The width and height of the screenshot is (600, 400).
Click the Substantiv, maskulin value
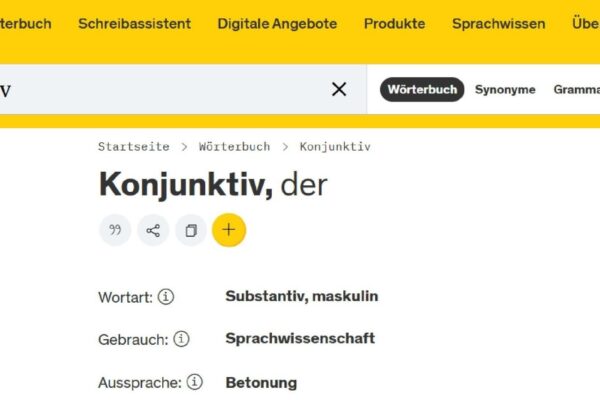[302, 296]
